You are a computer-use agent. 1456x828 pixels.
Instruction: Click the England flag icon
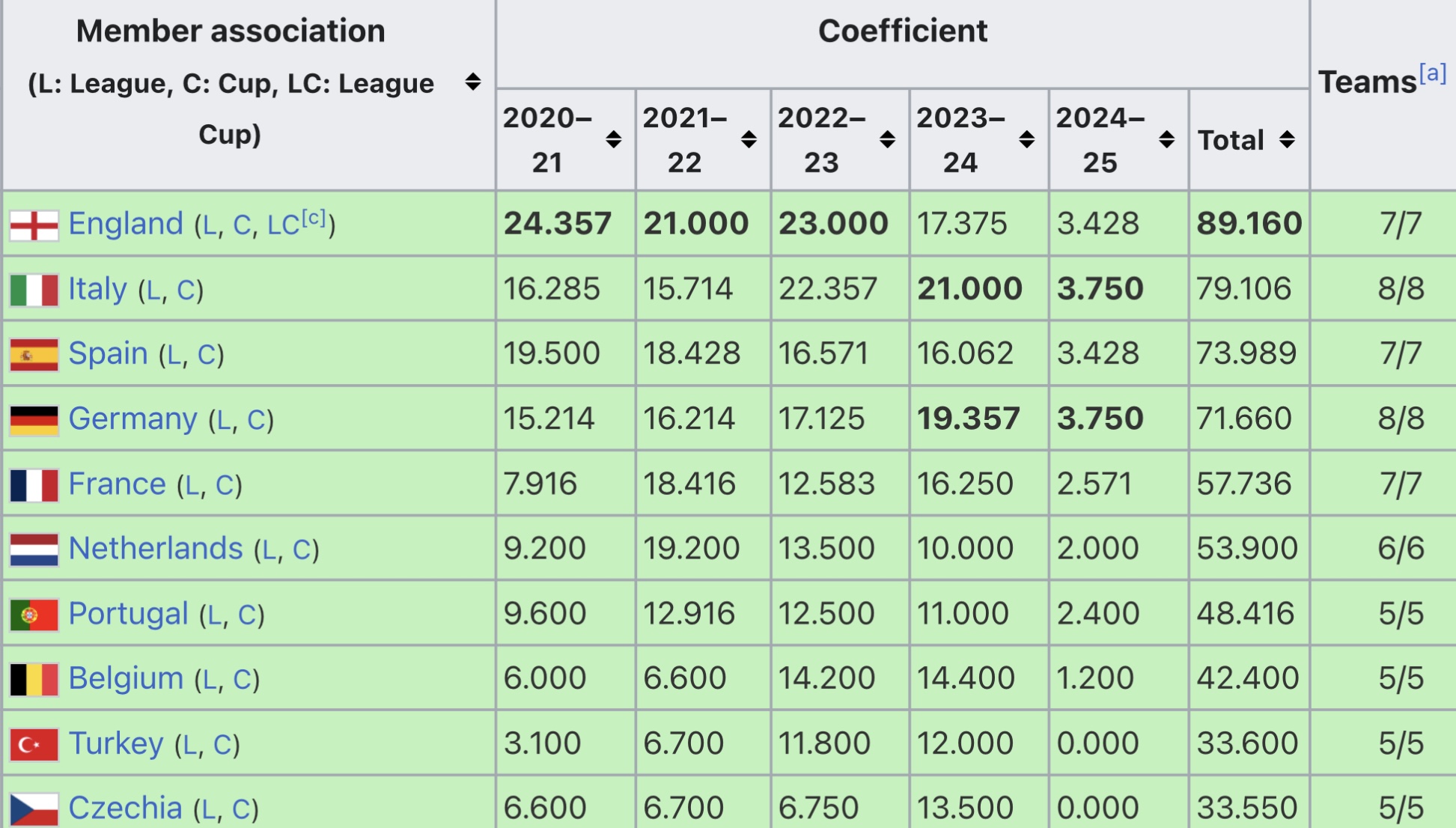point(34,225)
